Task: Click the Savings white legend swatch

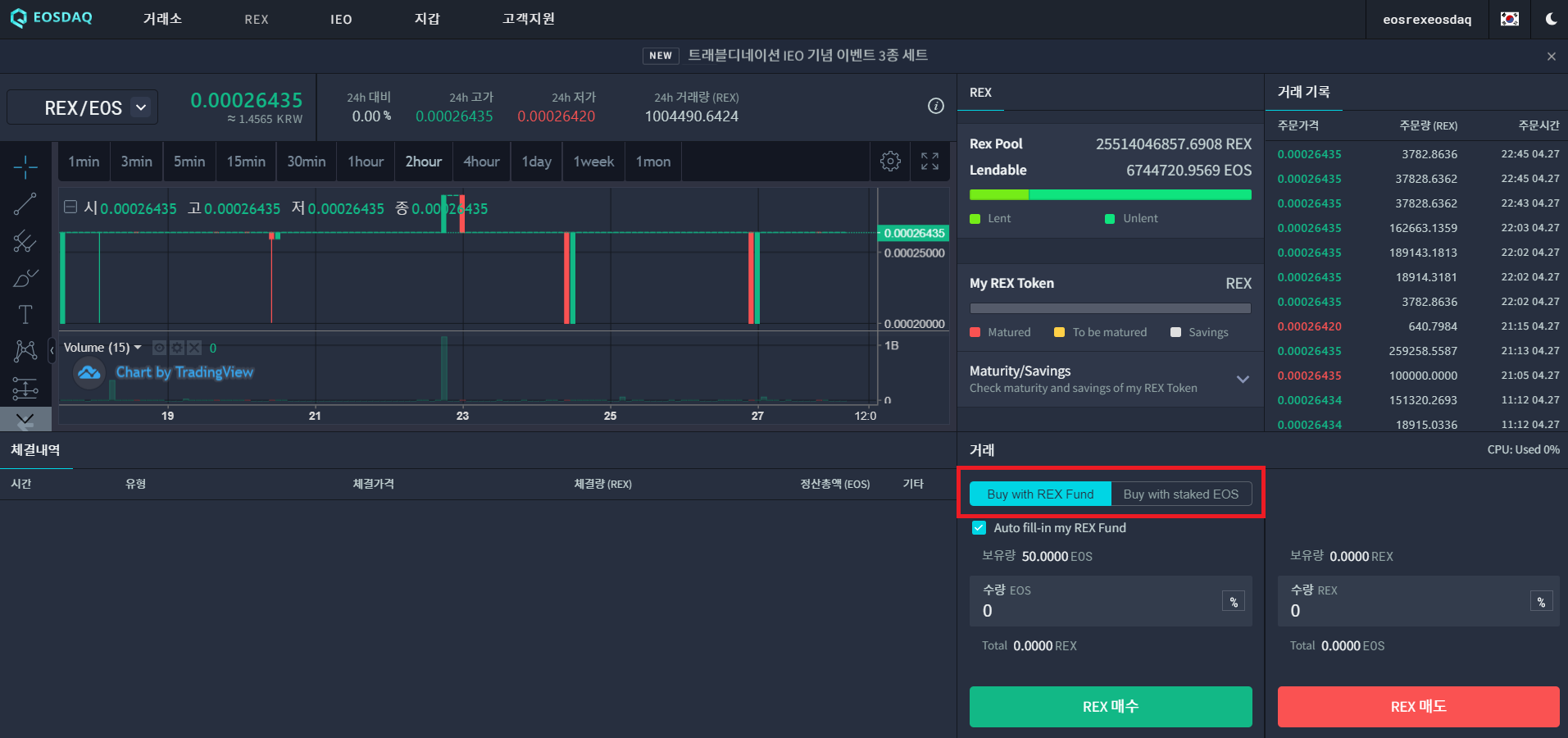Action: pyautogui.click(x=1176, y=332)
